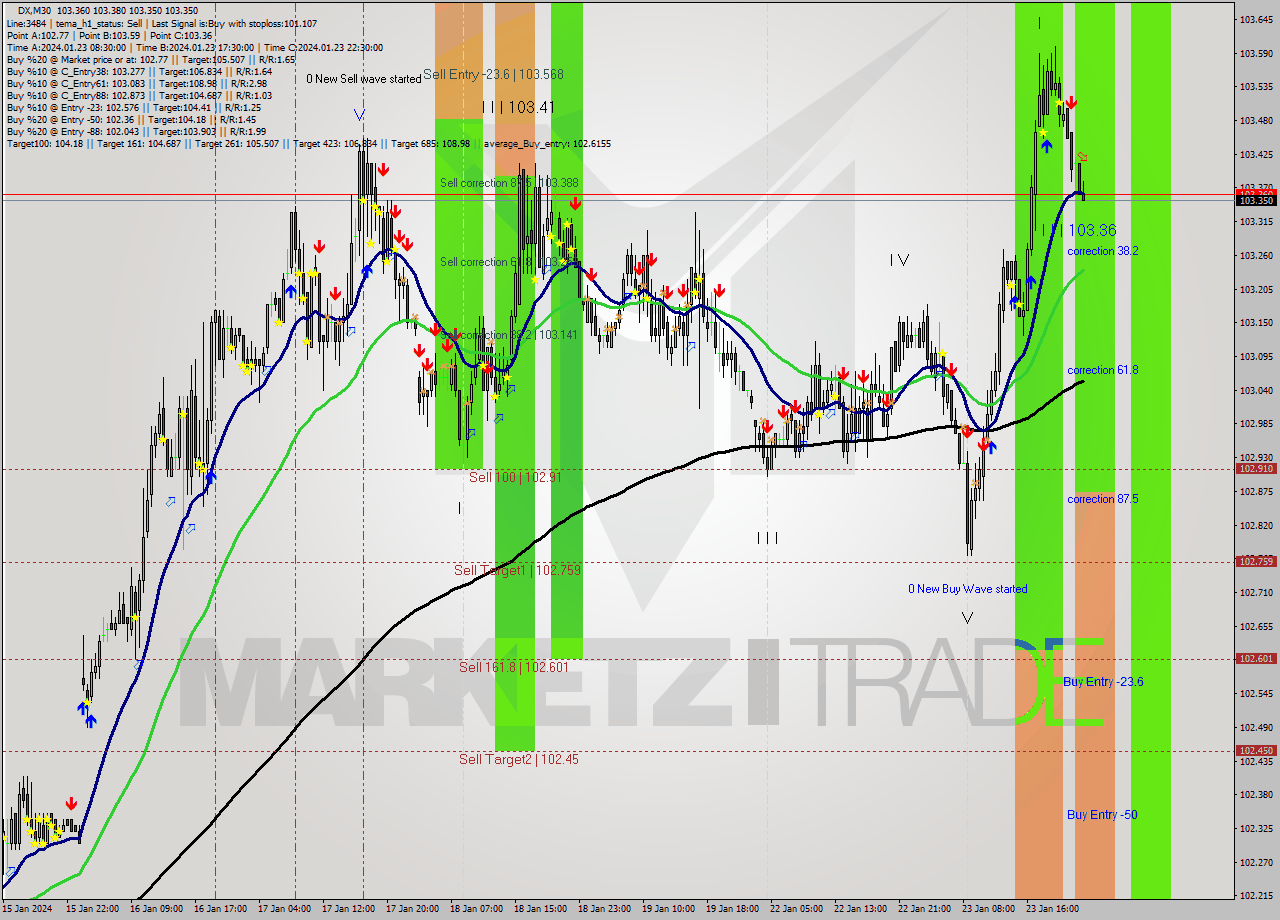Viewport: 1280px width, 920px height.
Task: Click the 103.260 price axis value
Action: pyautogui.click(x=1256, y=255)
